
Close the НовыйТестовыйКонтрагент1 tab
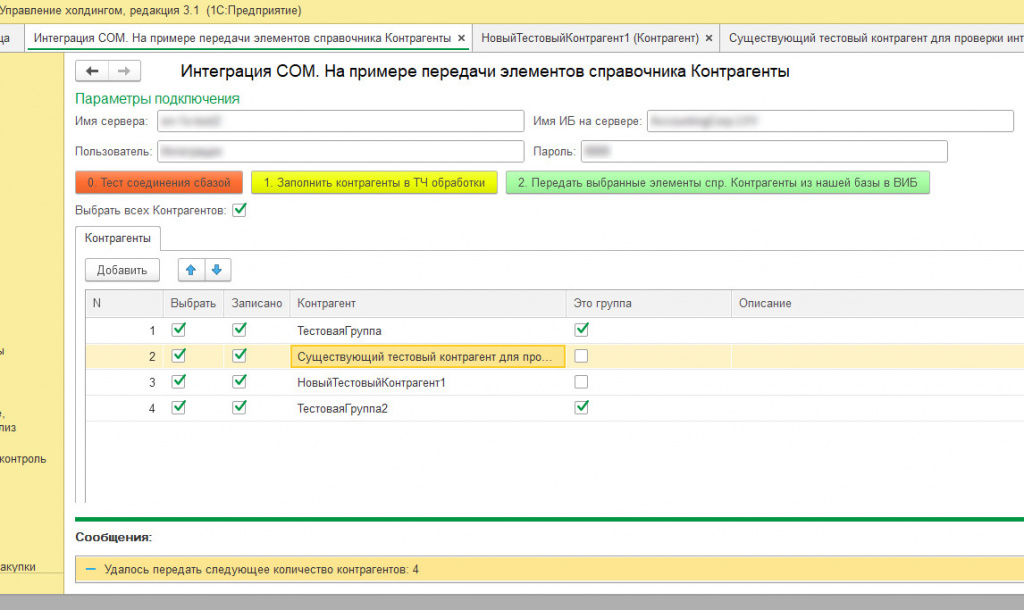pos(709,39)
